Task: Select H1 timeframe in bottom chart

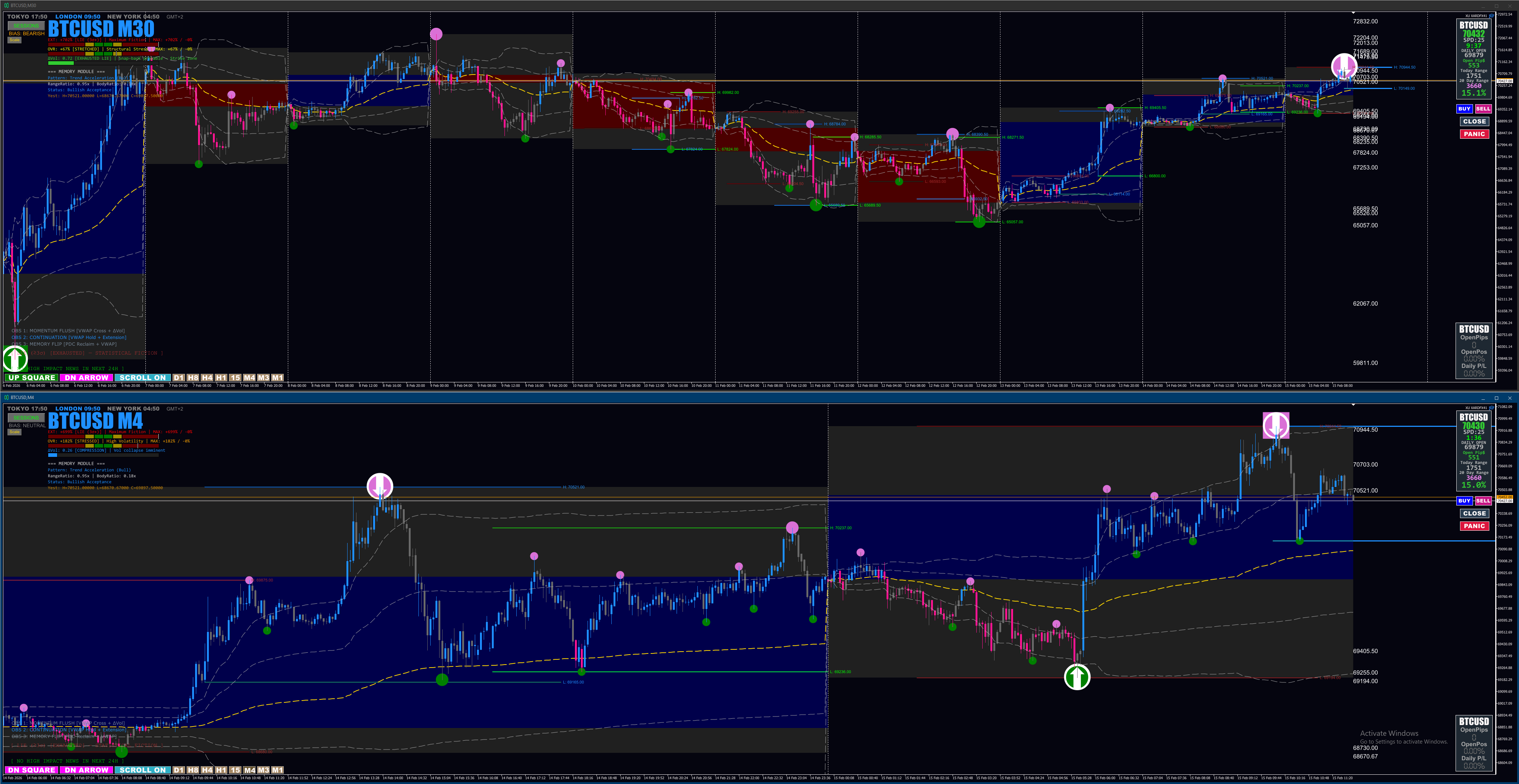Action: coord(221,770)
